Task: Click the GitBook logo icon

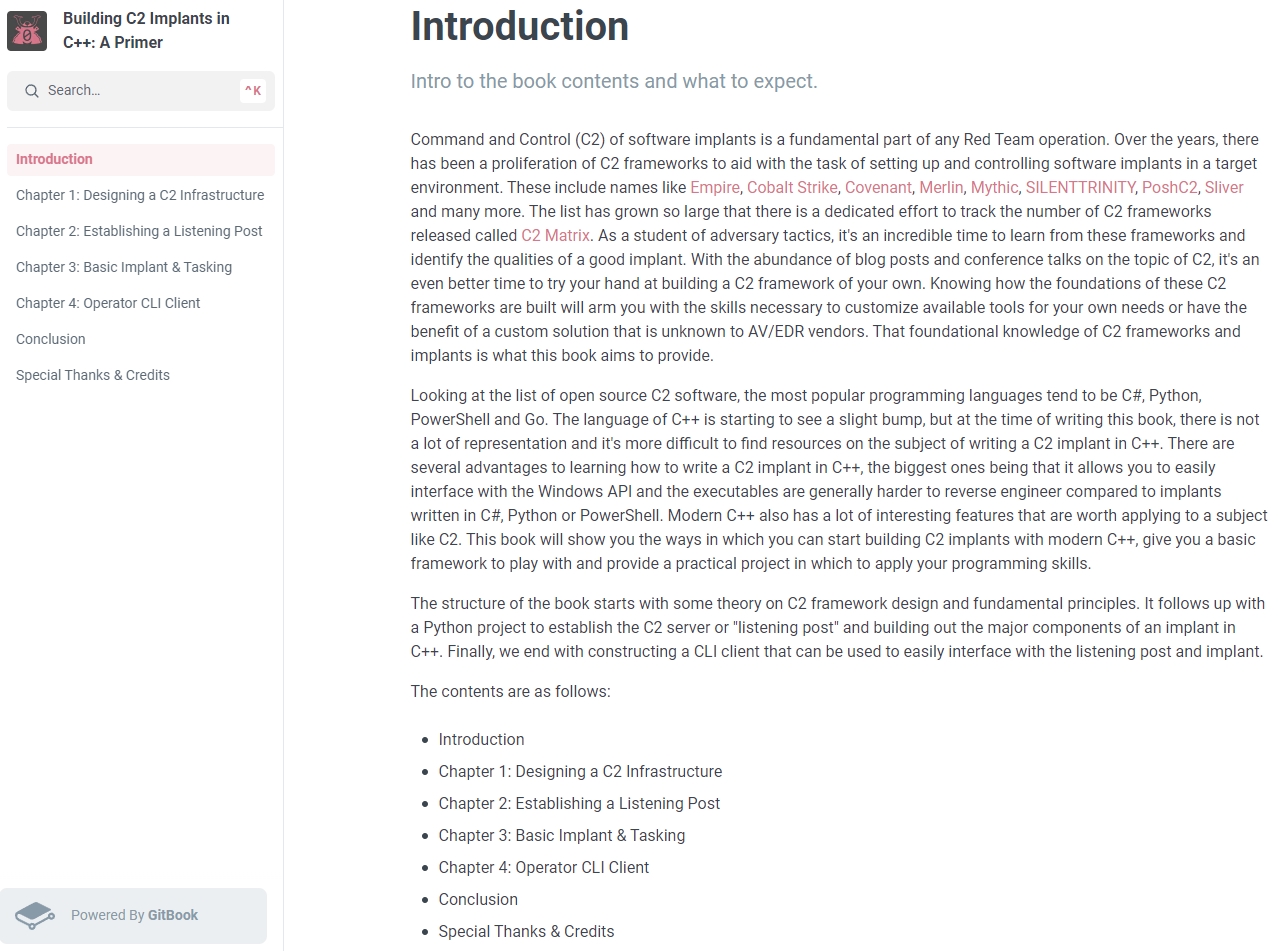Action: (35, 915)
